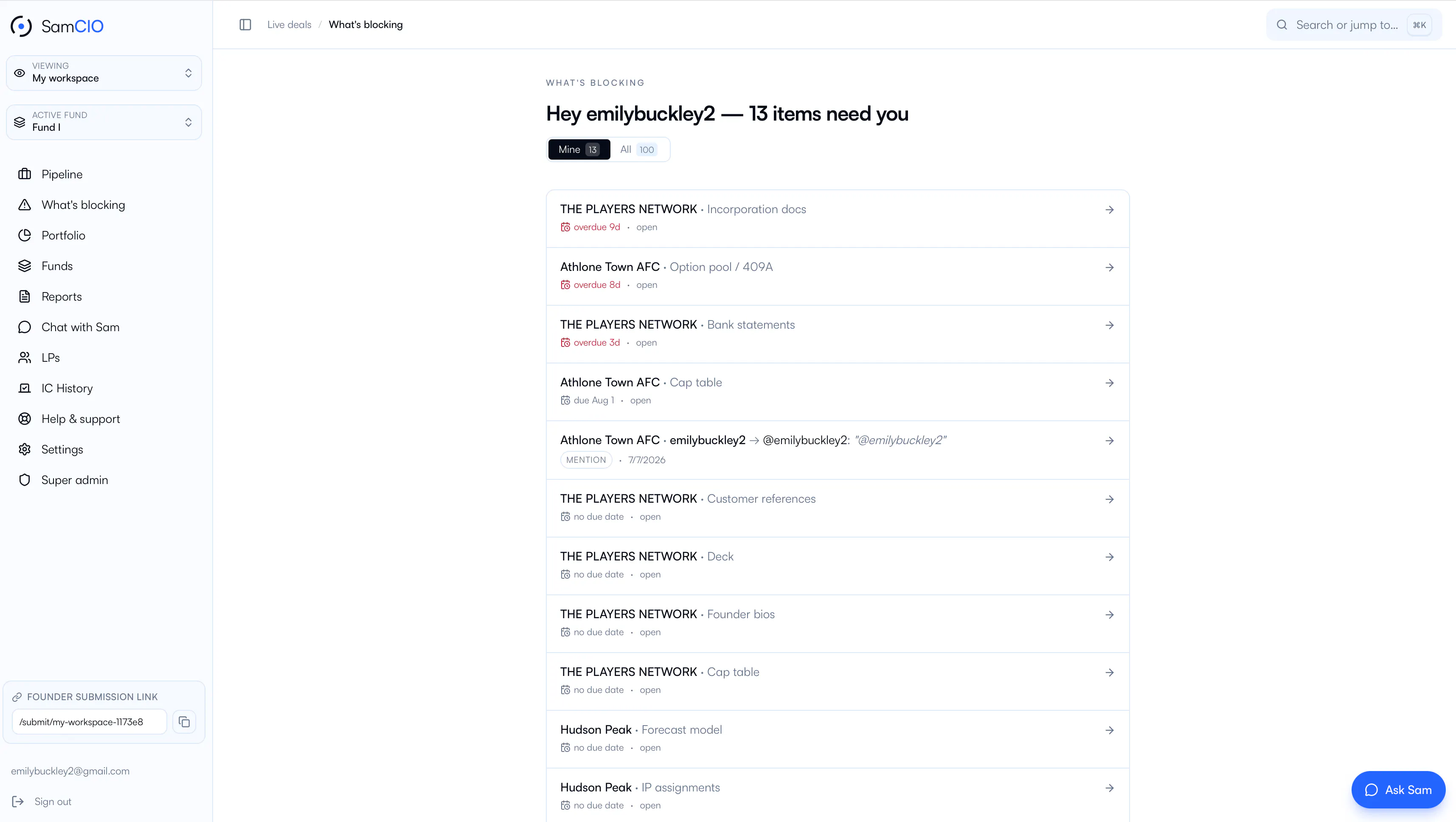Viewport: 1456px width, 822px height.
Task: Click the Chat with Sam bubble icon
Action: point(24,327)
